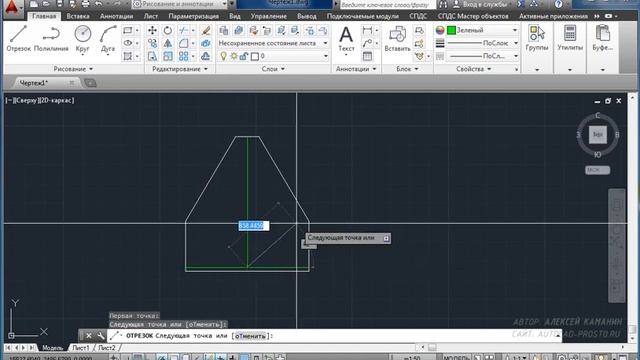Select the Дуга arc tool

tap(108, 38)
